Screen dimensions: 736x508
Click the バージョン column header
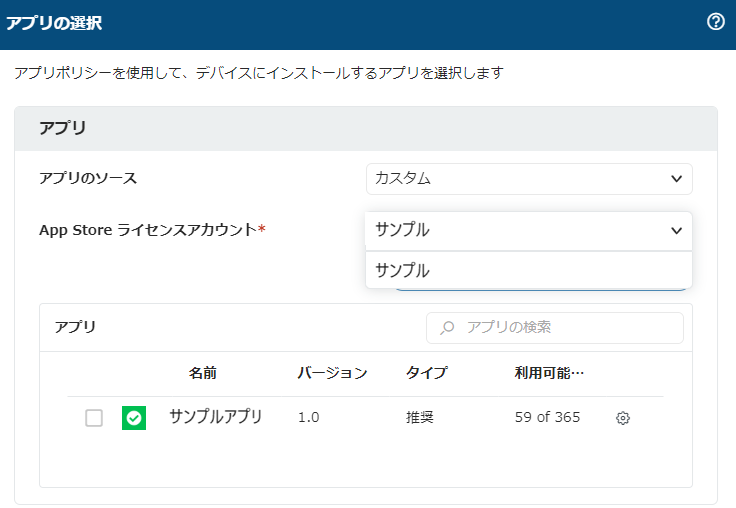[x=332, y=373]
